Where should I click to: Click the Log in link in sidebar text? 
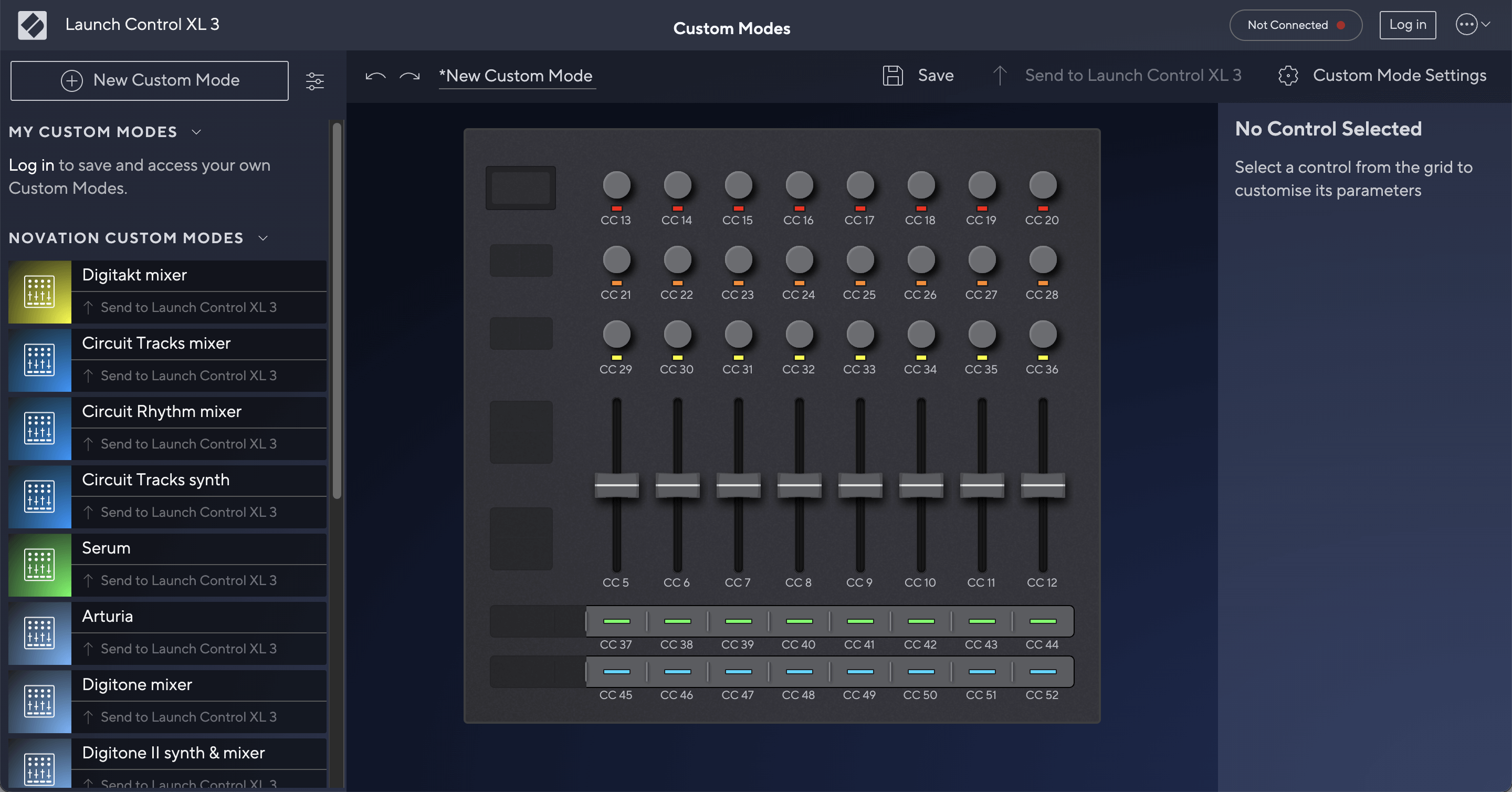click(31, 165)
